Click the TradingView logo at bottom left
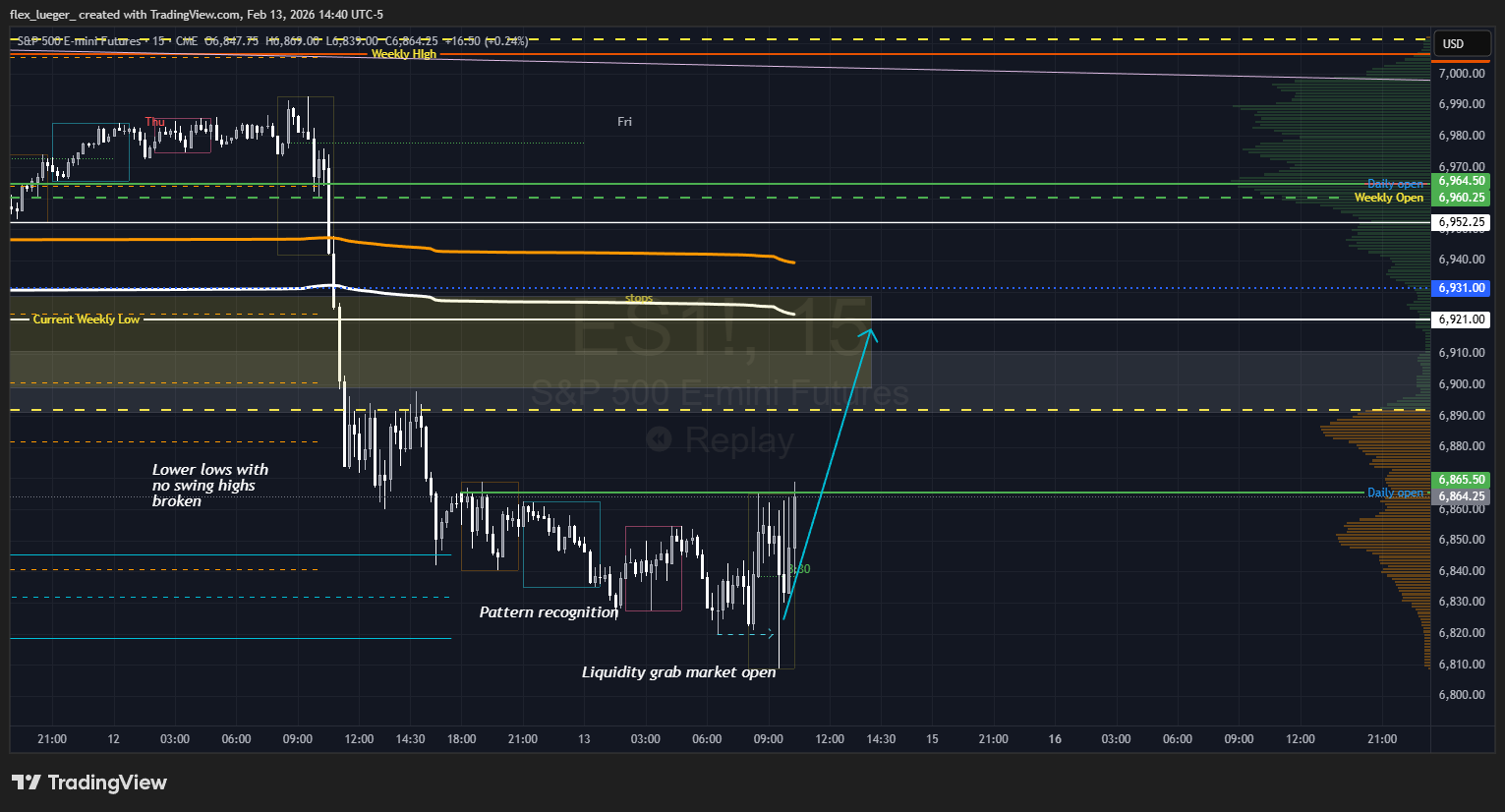This screenshot has height=812, width=1505. pyautogui.click(x=89, y=783)
